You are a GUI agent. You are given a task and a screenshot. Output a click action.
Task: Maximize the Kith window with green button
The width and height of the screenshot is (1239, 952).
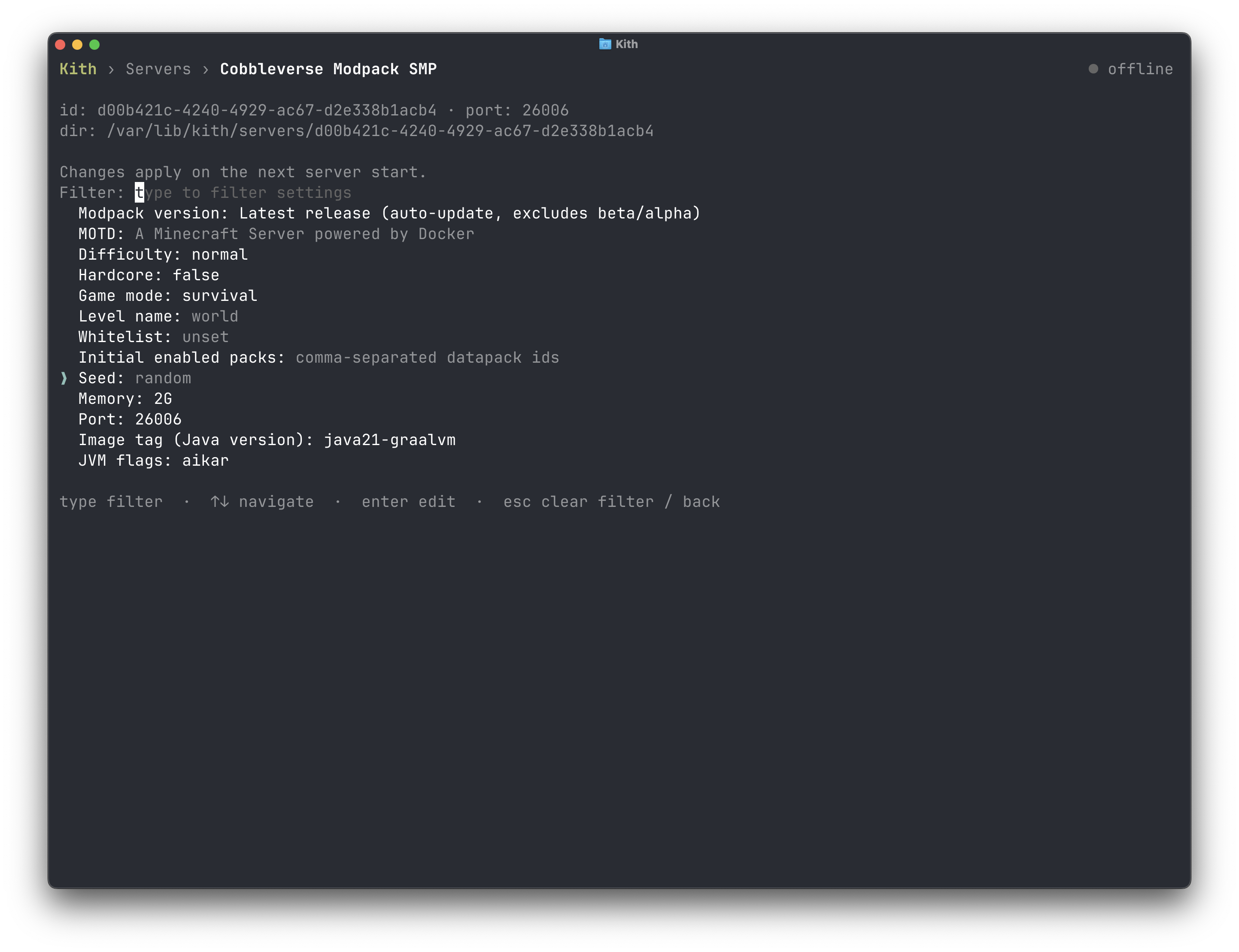click(94, 45)
